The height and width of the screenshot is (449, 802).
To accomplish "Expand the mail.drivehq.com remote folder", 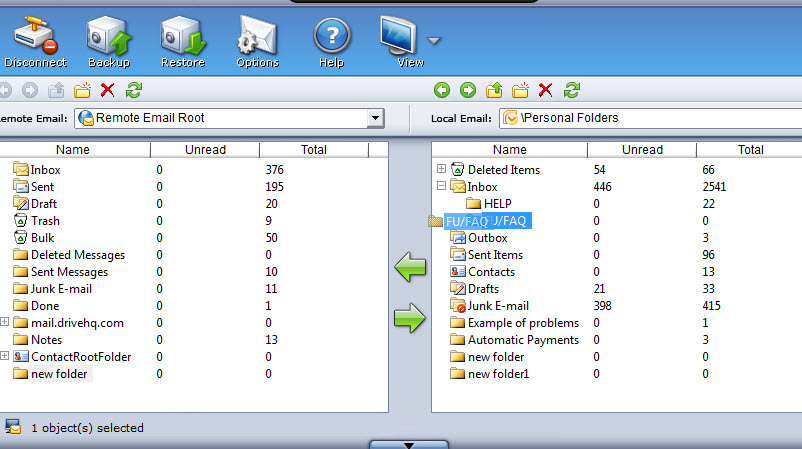I will pos(5,322).
